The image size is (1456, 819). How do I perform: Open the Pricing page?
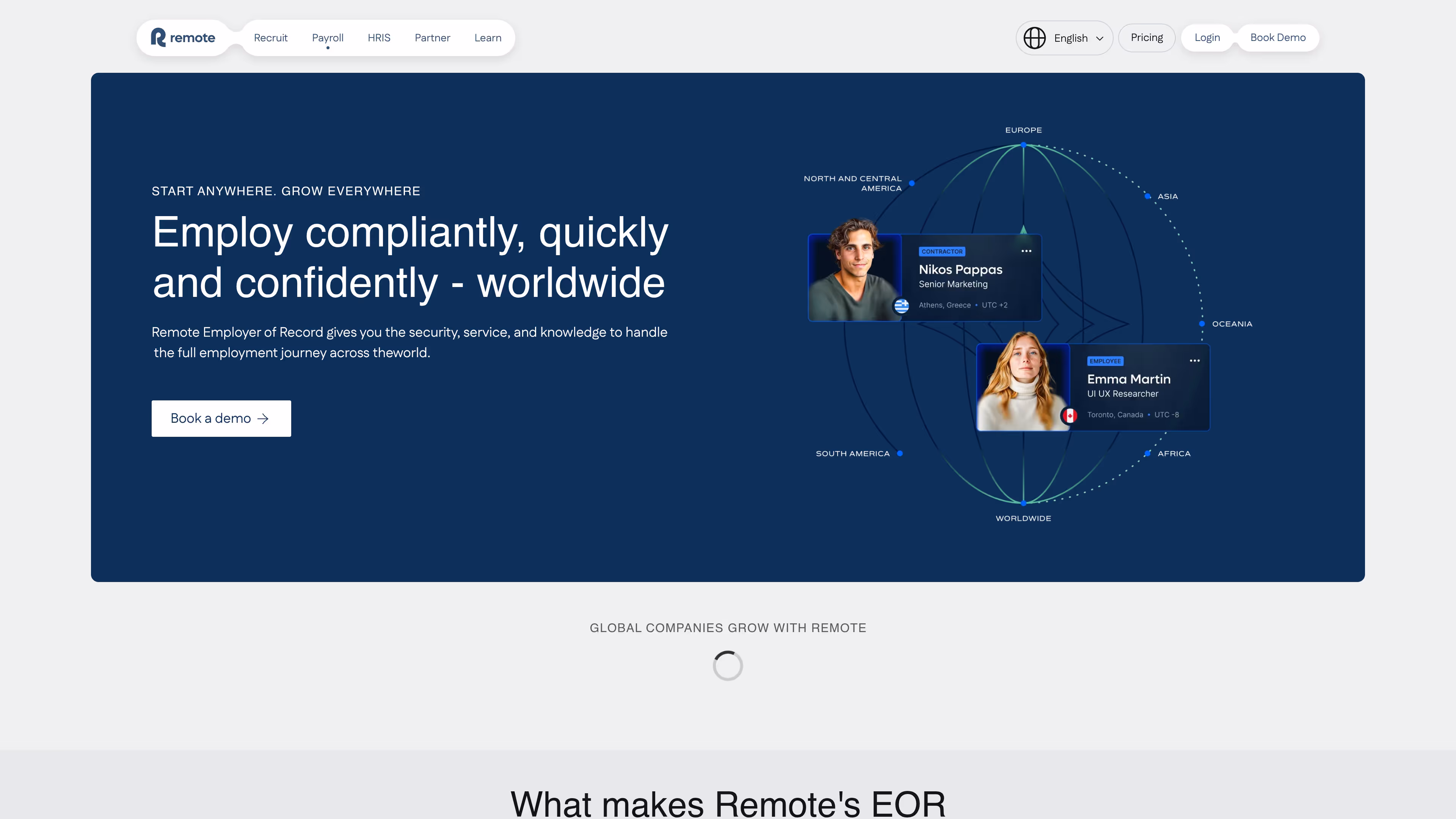tap(1147, 38)
